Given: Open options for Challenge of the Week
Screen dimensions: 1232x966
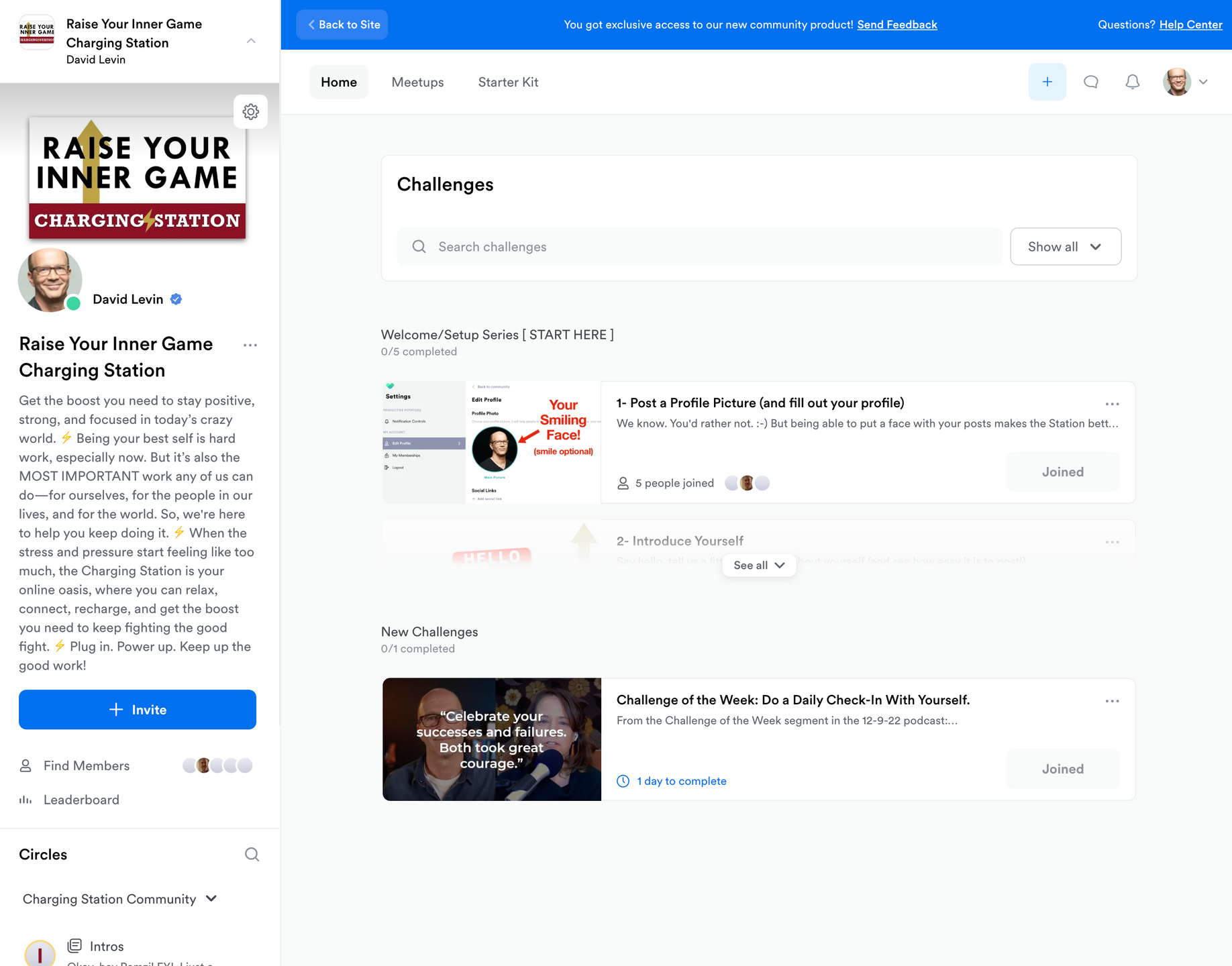Looking at the screenshot, I should [1112, 701].
